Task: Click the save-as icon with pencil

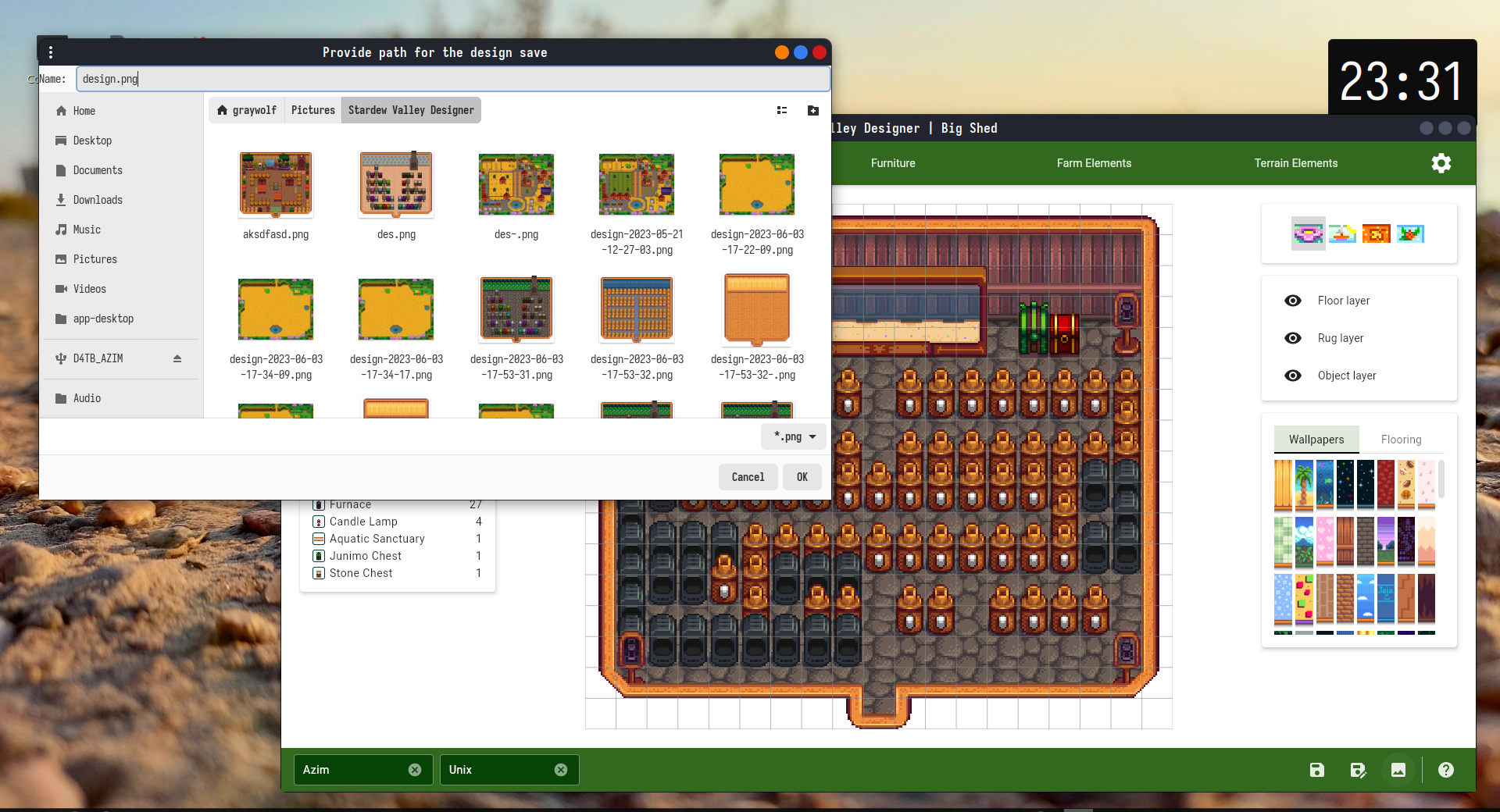Action: (1358, 770)
